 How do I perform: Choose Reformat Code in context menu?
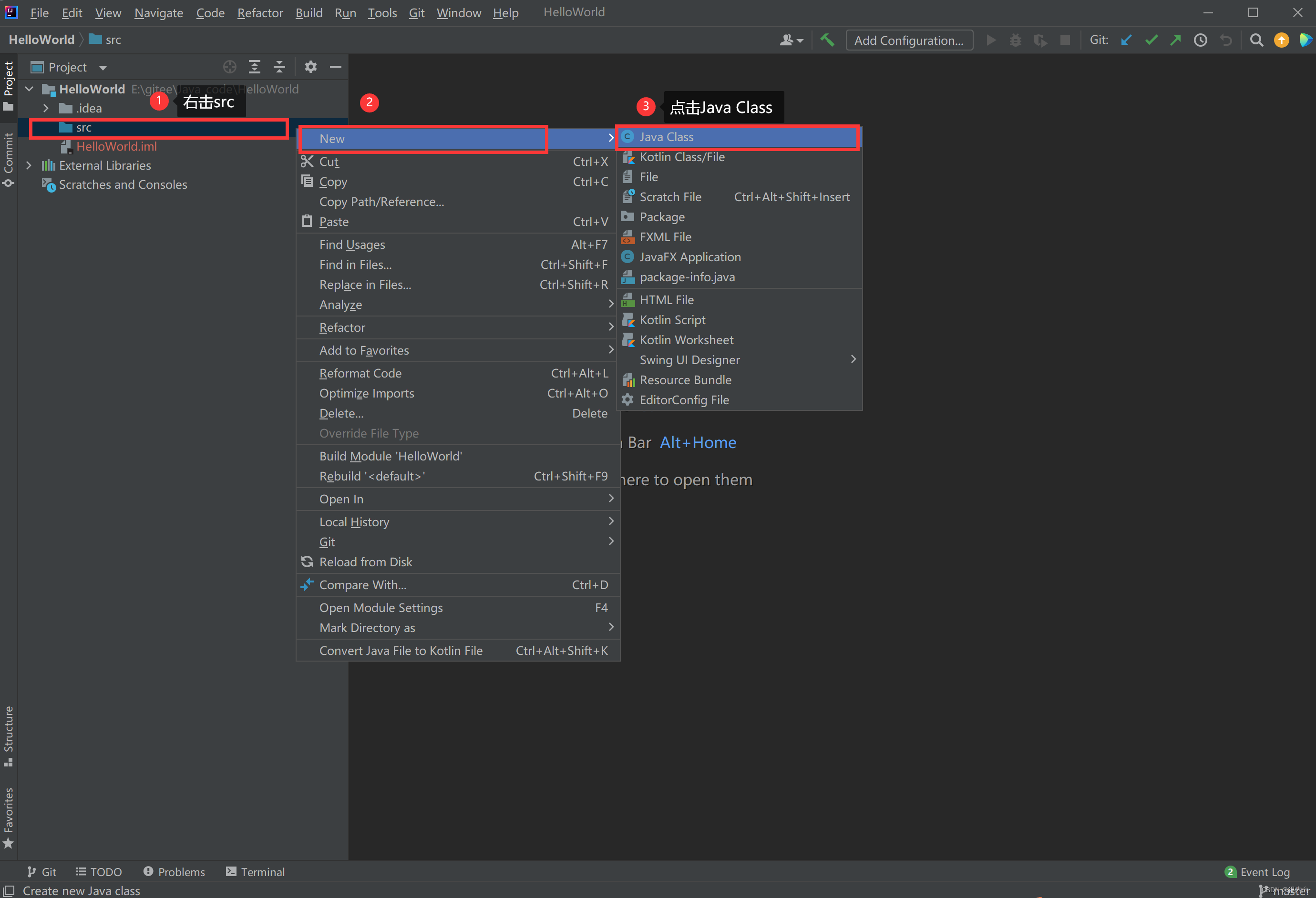click(x=458, y=373)
